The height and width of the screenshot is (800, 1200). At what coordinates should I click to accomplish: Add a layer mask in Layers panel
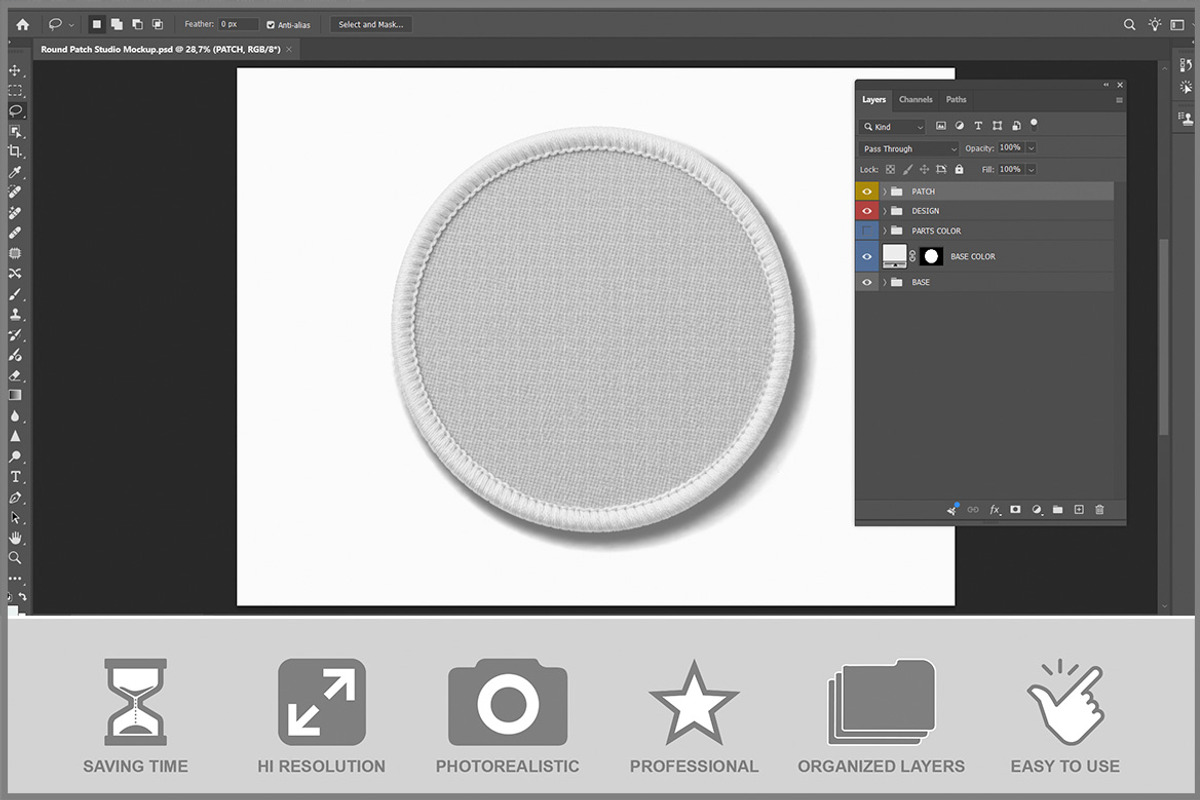pyautogui.click(x=1015, y=510)
